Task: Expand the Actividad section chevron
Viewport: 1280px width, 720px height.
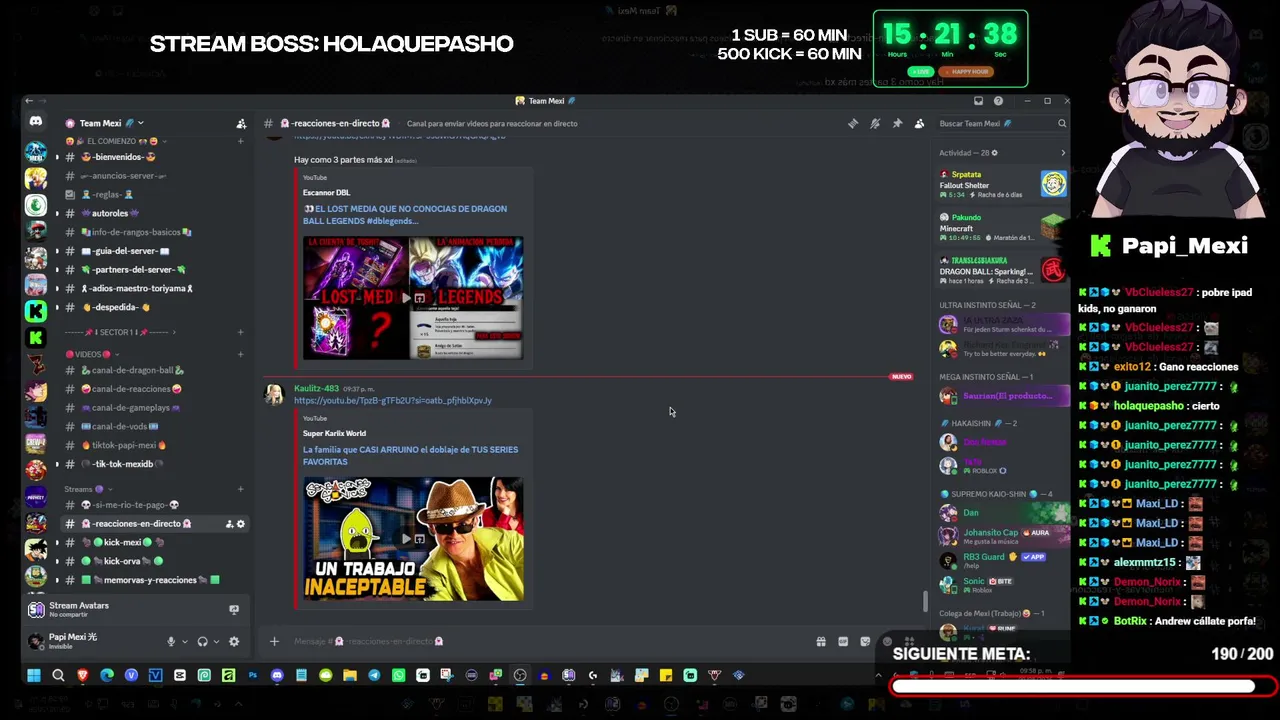Action: click(x=1062, y=153)
